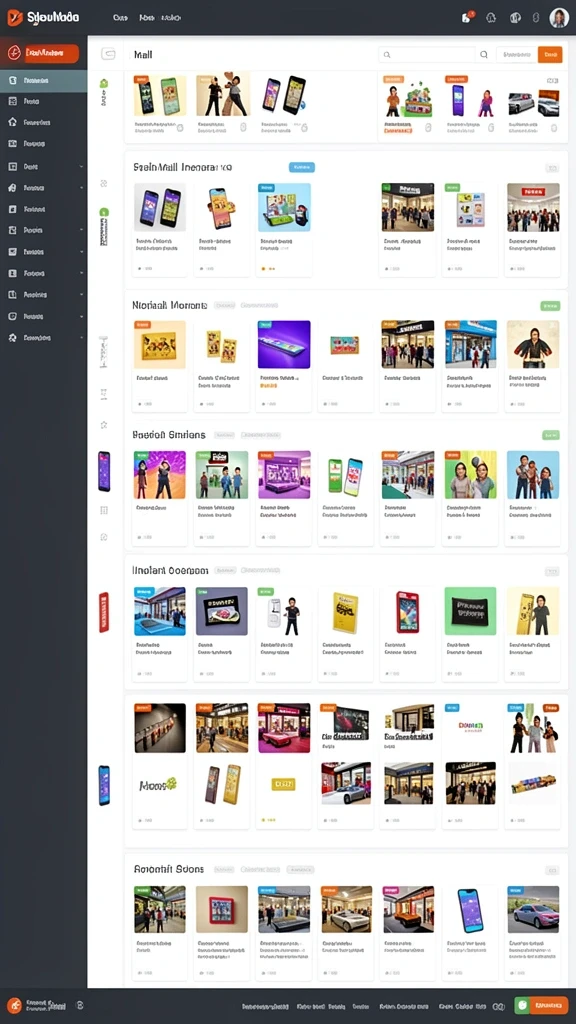Click the home icon in the left sidebar
This screenshot has height=1024, width=576.
[12, 122]
